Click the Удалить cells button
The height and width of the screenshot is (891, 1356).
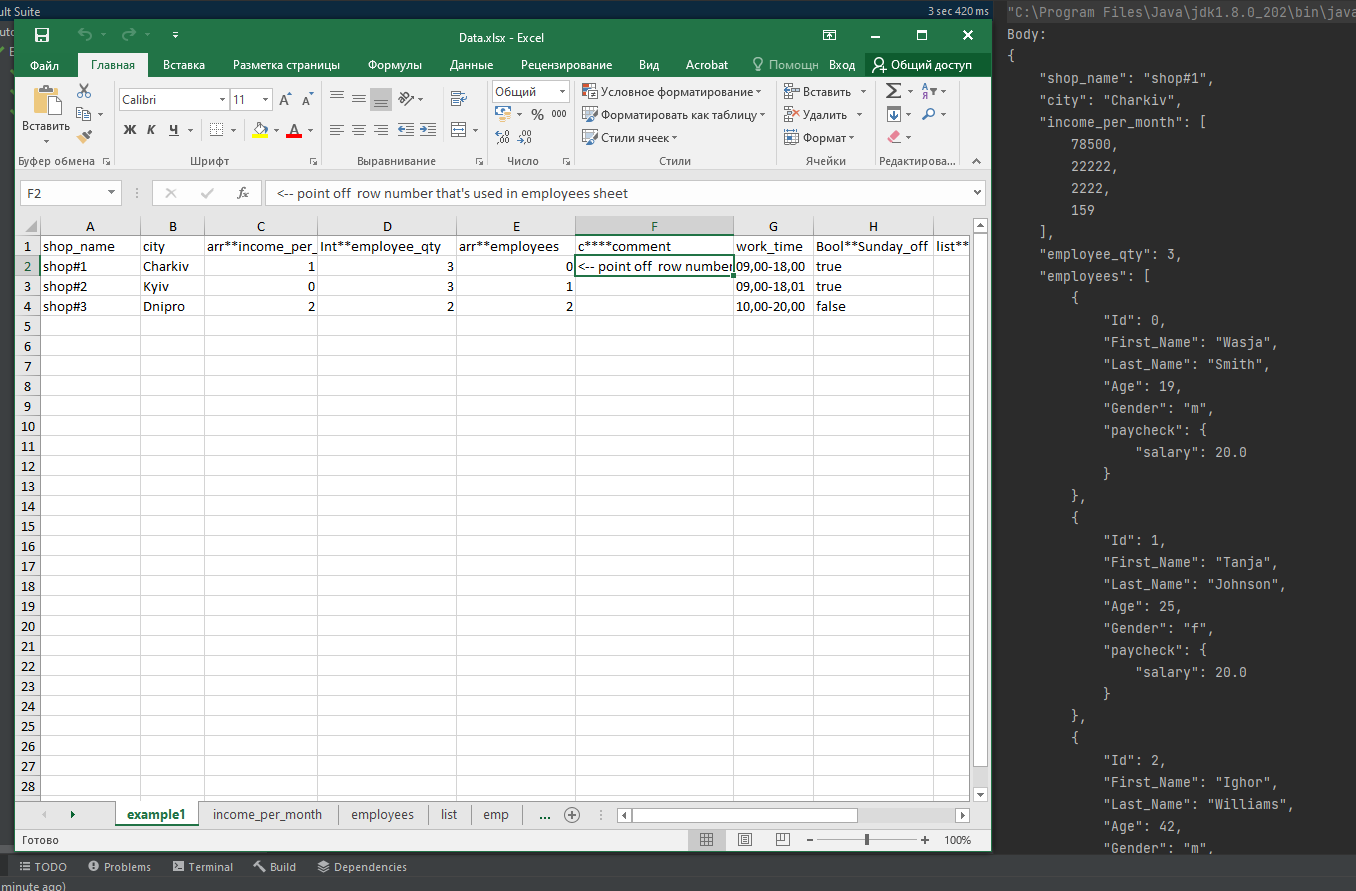click(824, 115)
